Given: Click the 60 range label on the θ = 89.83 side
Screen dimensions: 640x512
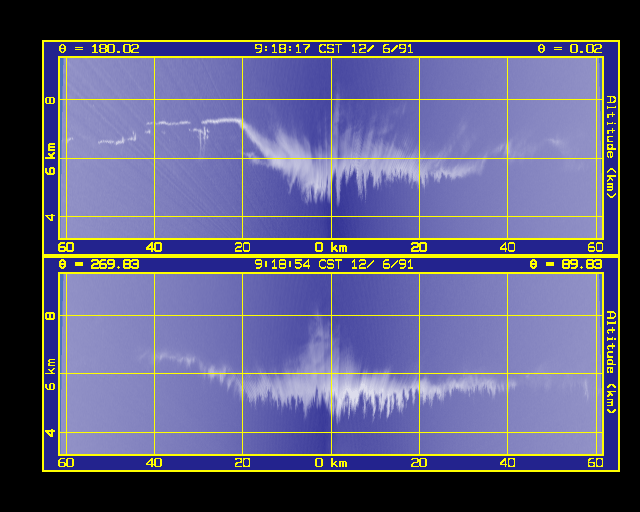Looking at the screenshot, I should [x=596, y=463].
